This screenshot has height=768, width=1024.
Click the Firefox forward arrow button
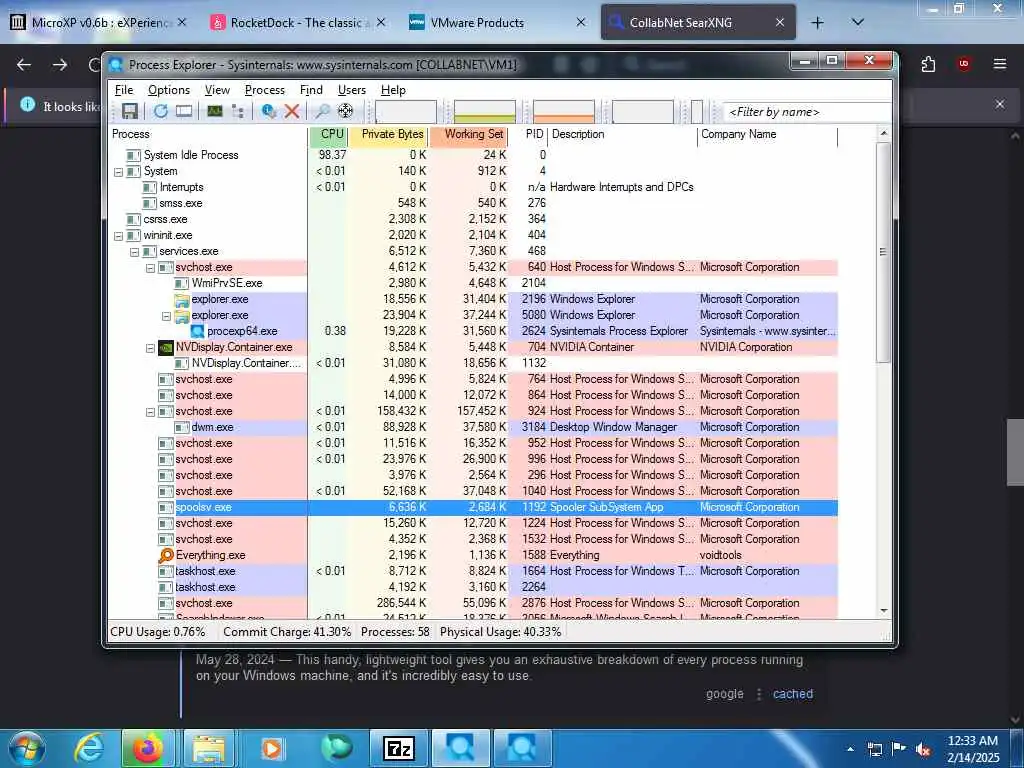click(60, 64)
